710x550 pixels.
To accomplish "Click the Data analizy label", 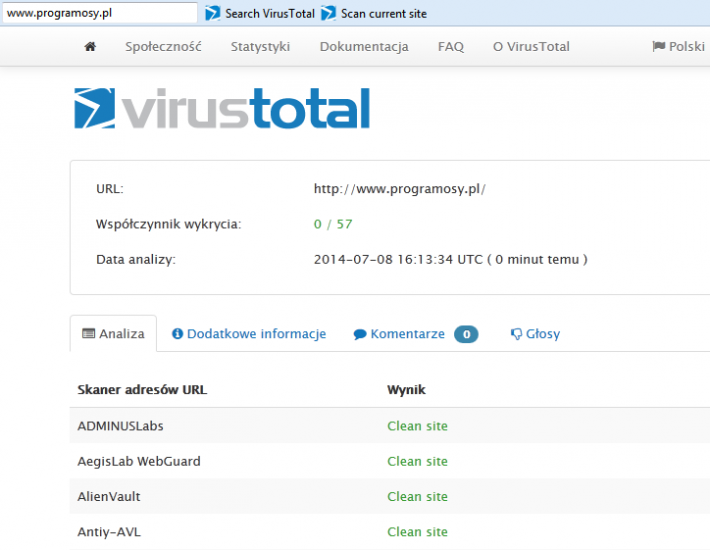I will click(x=135, y=259).
